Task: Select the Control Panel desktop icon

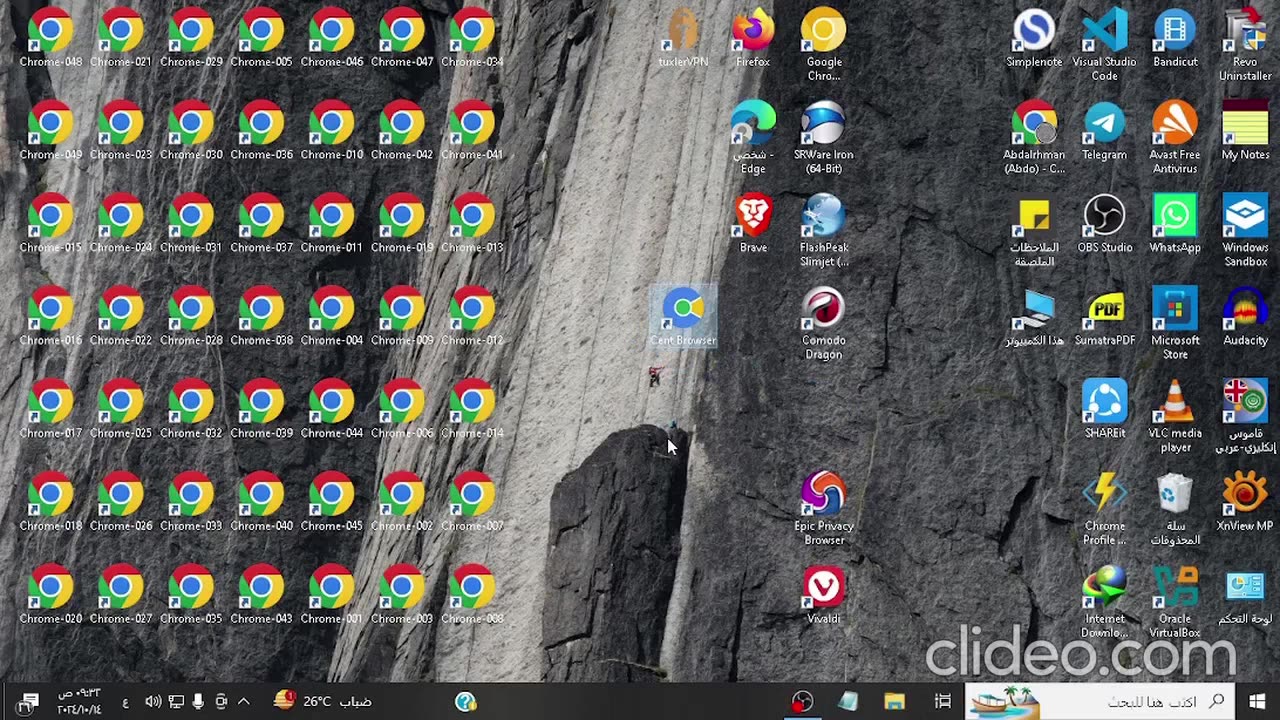Action: [x=1245, y=596]
